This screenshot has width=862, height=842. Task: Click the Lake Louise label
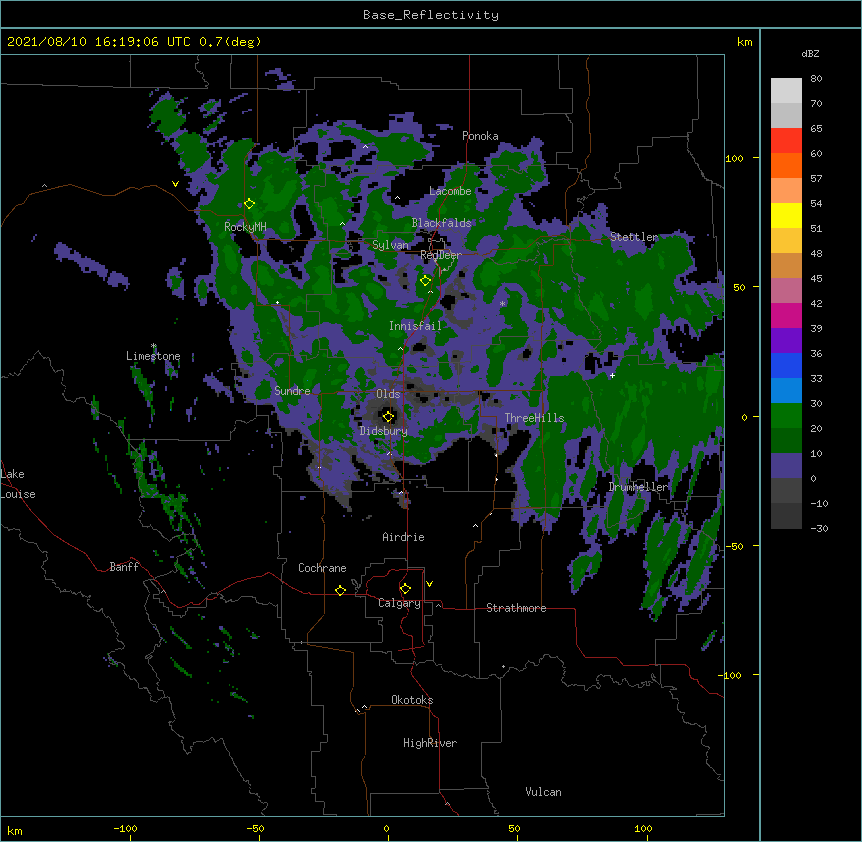[x=18, y=484]
